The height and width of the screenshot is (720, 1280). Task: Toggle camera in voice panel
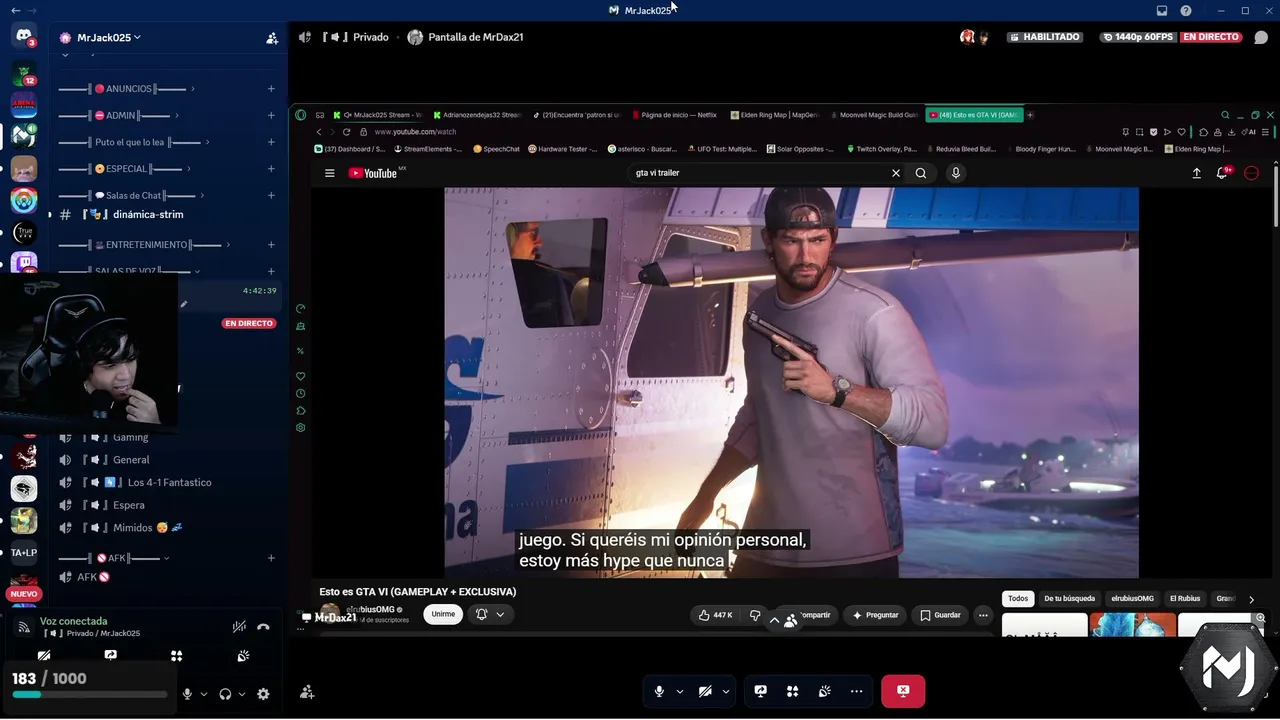(x=44, y=656)
